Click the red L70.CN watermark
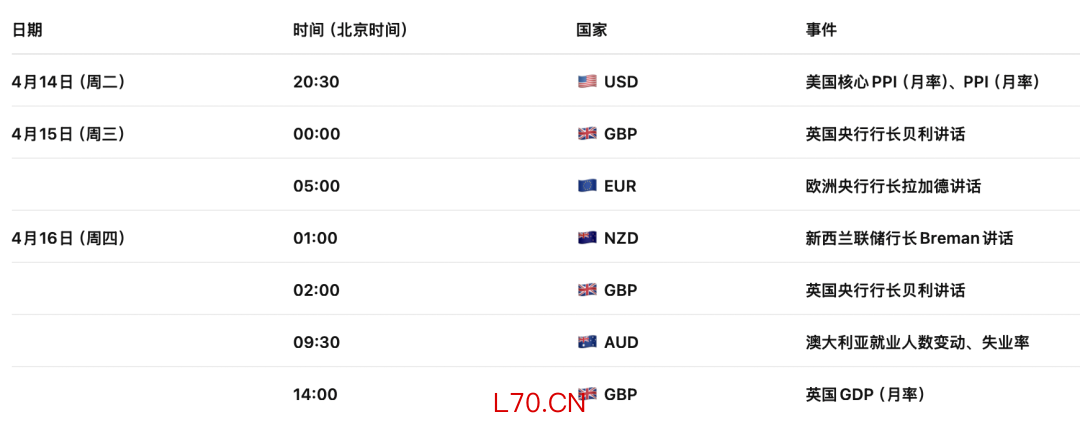 [x=539, y=403]
